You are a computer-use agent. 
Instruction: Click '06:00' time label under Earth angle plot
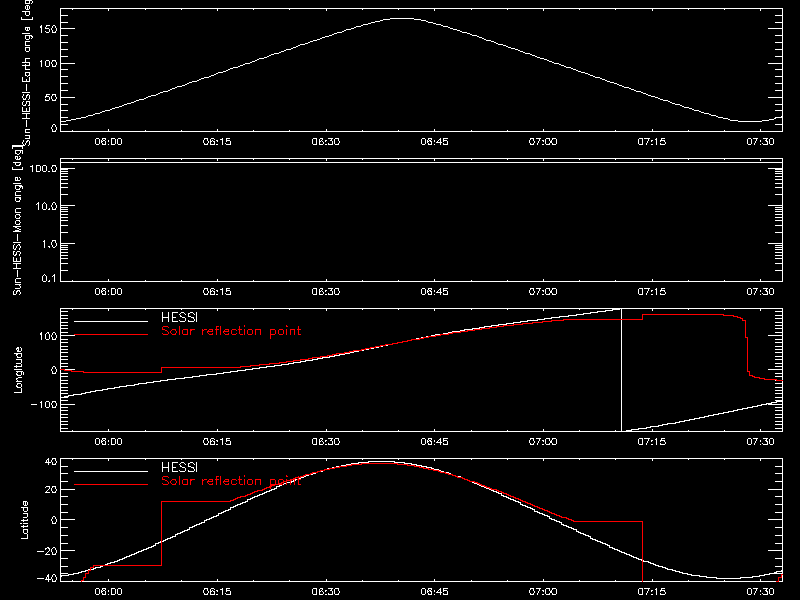click(108, 142)
